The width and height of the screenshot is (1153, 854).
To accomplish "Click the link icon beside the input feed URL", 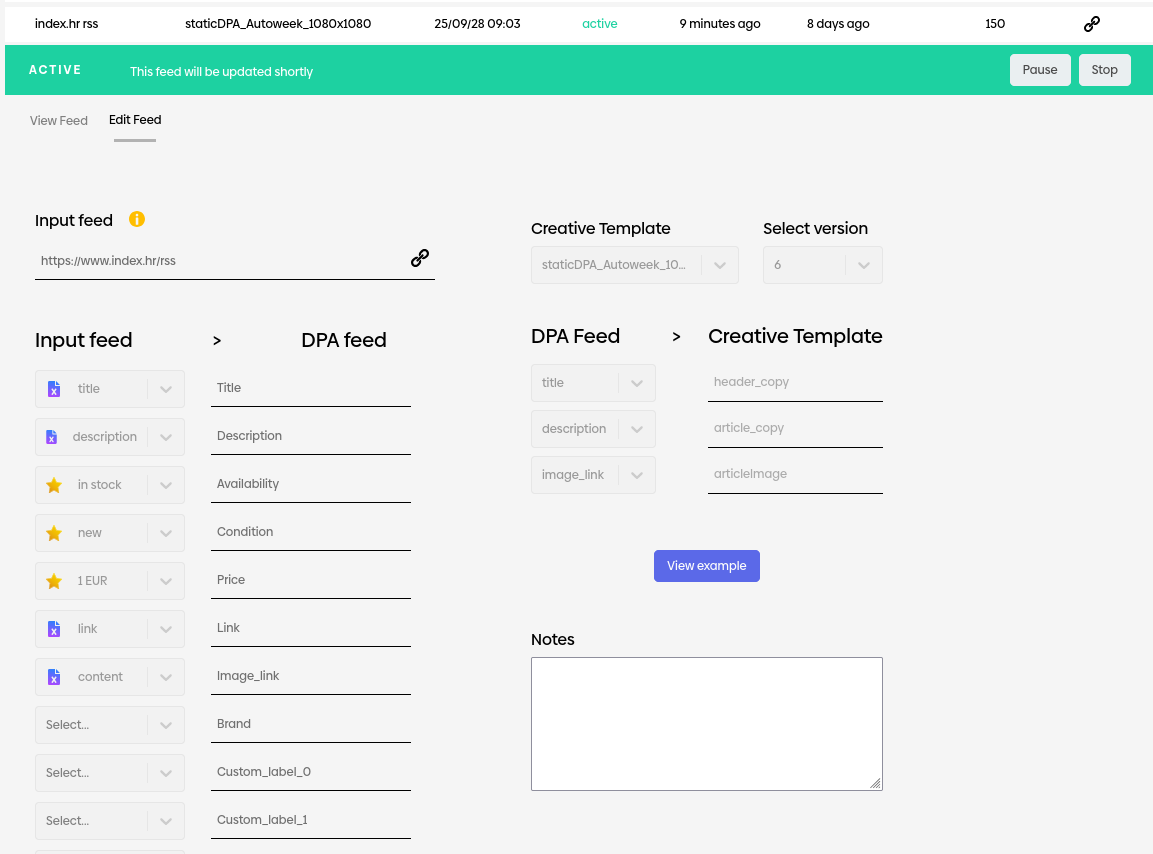I will [x=419, y=257].
